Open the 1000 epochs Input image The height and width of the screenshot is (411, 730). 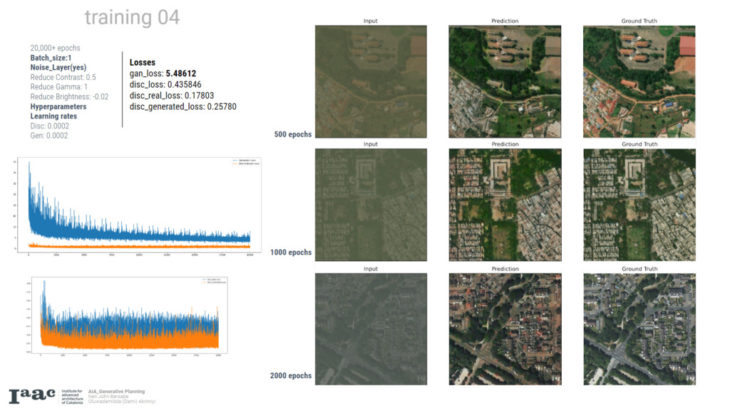(x=370, y=204)
